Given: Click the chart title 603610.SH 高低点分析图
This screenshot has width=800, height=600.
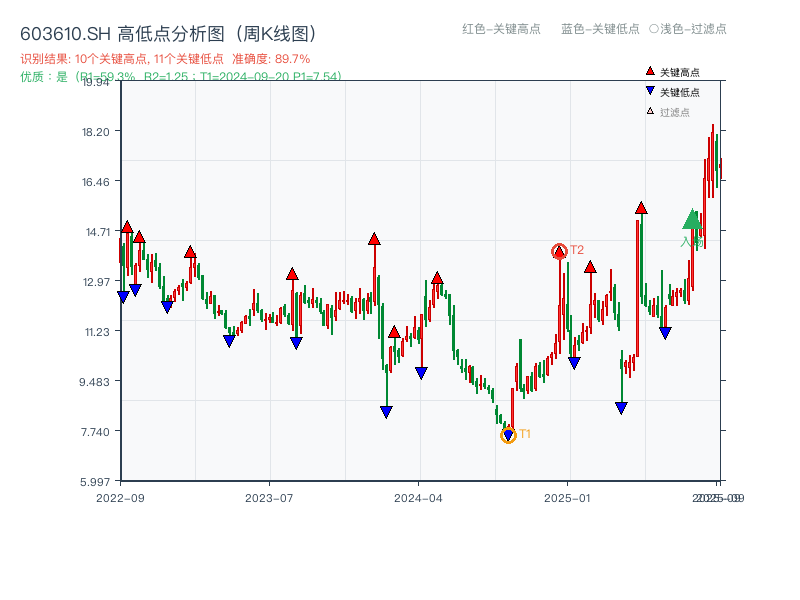Looking at the screenshot, I should (x=168, y=32).
